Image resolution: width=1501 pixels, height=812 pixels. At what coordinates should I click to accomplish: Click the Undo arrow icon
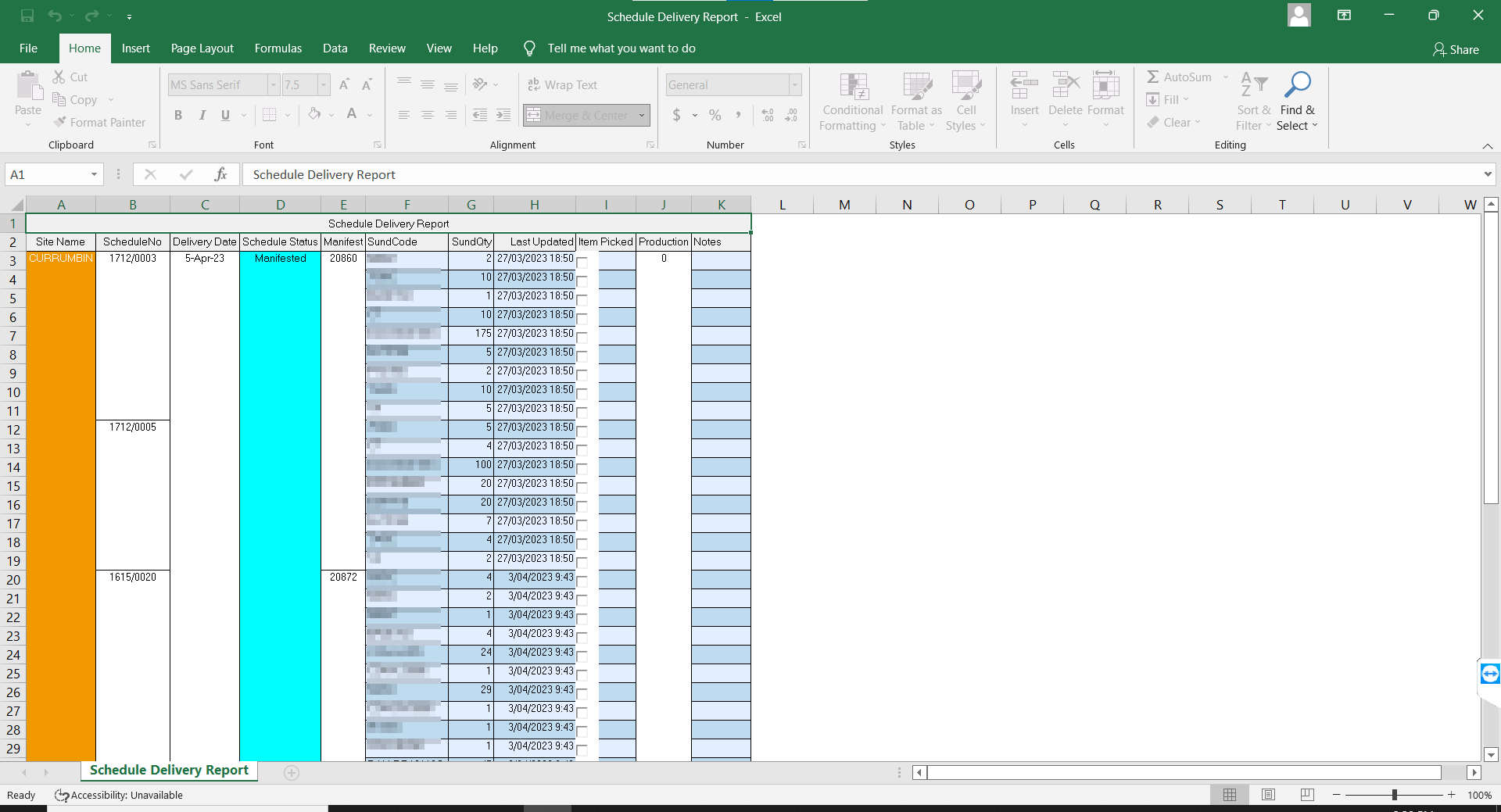click(x=54, y=16)
